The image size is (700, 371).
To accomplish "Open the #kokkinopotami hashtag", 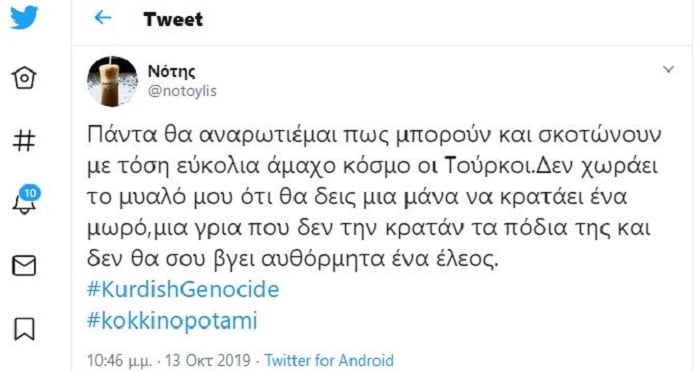I will tap(172, 321).
